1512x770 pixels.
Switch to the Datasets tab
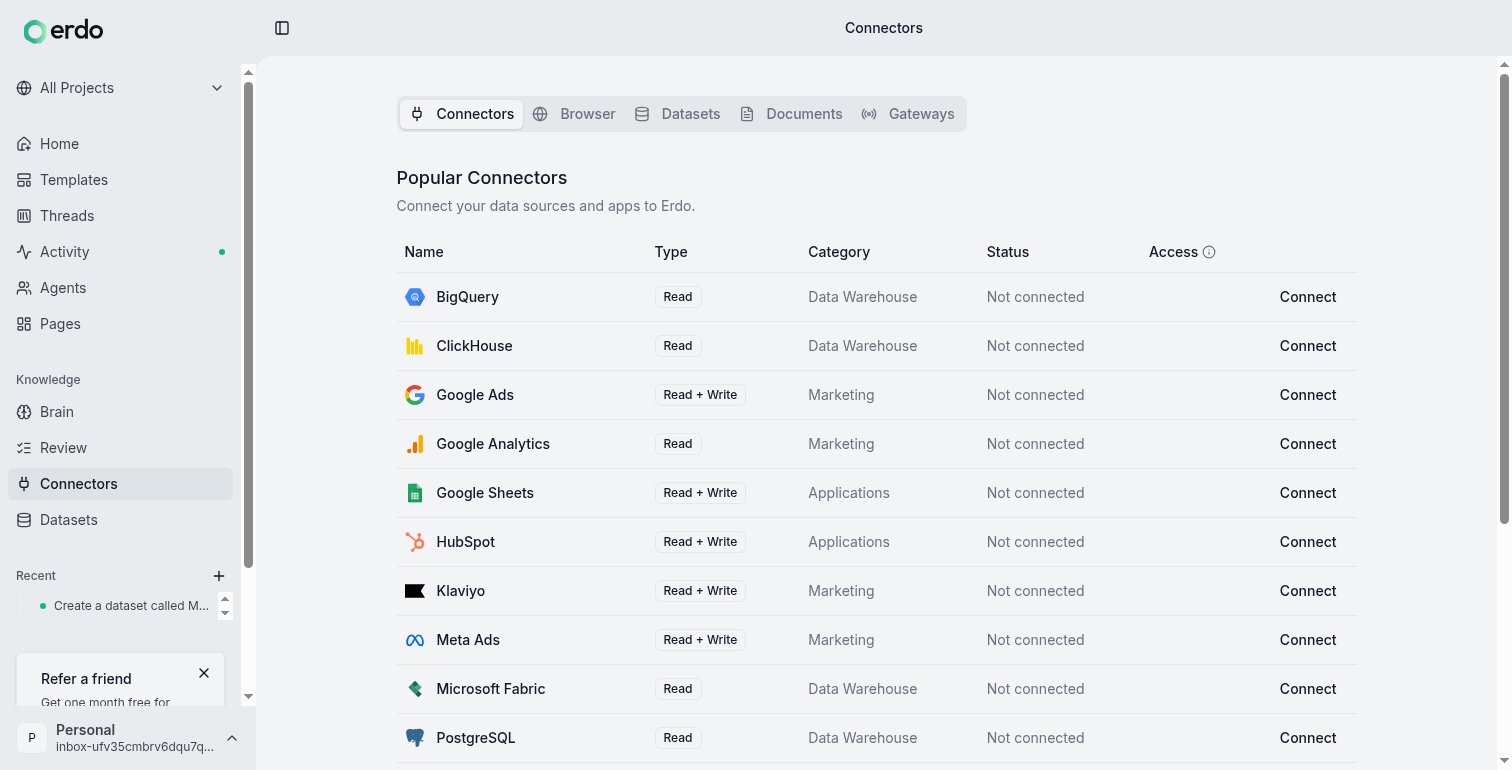pyautogui.click(x=678, y=114)
